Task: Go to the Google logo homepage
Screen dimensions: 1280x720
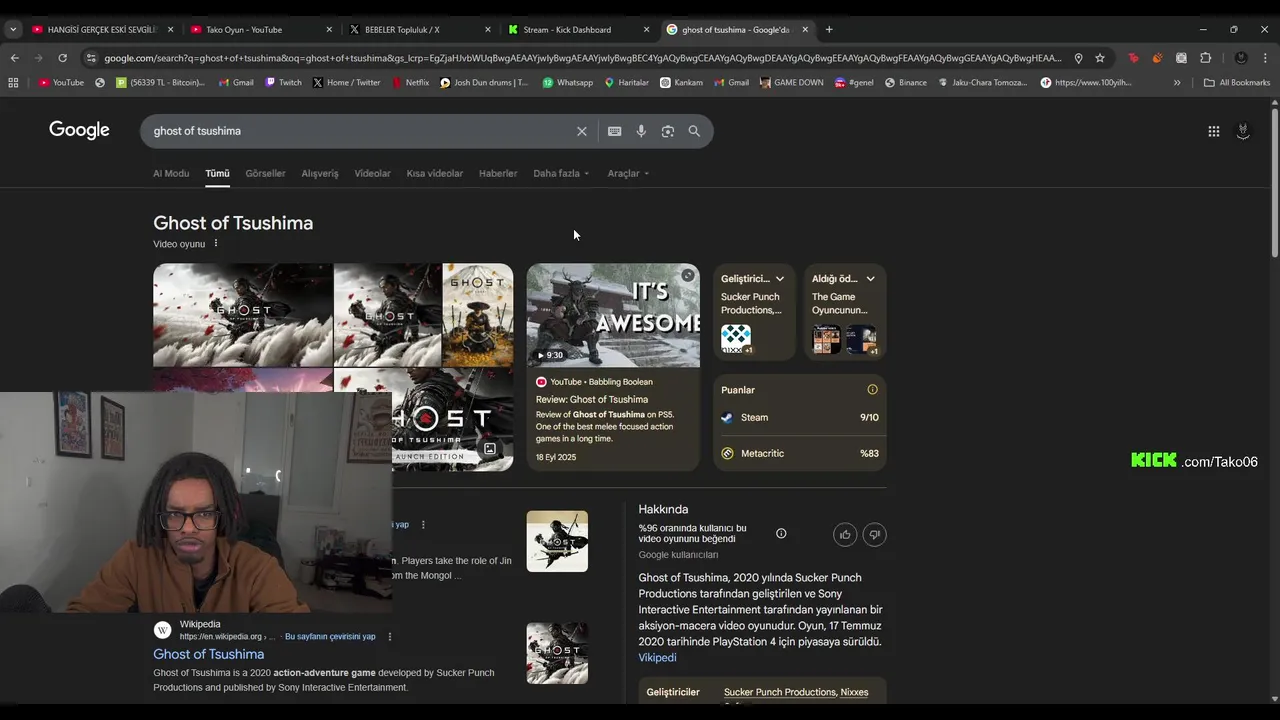Action: pos(79,130)
